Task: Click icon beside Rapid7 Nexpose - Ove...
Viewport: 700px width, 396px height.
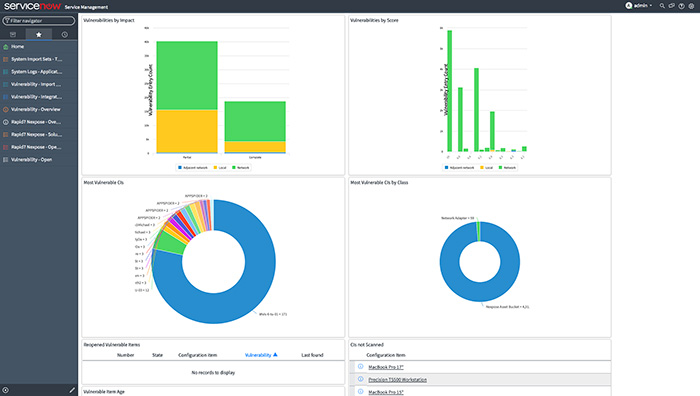Action: tap(6, 122)
